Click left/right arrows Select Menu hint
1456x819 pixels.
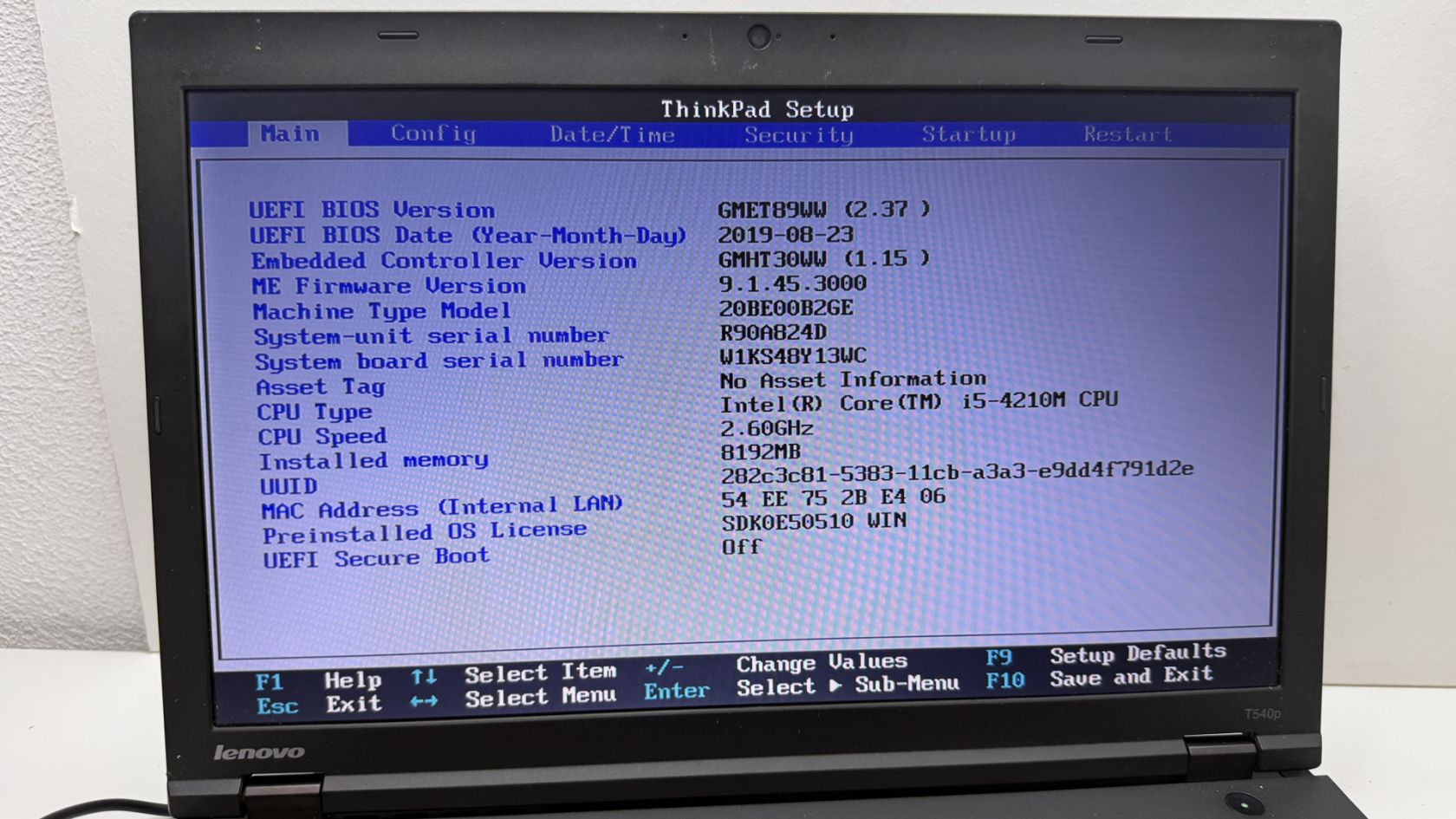(513, 698)
